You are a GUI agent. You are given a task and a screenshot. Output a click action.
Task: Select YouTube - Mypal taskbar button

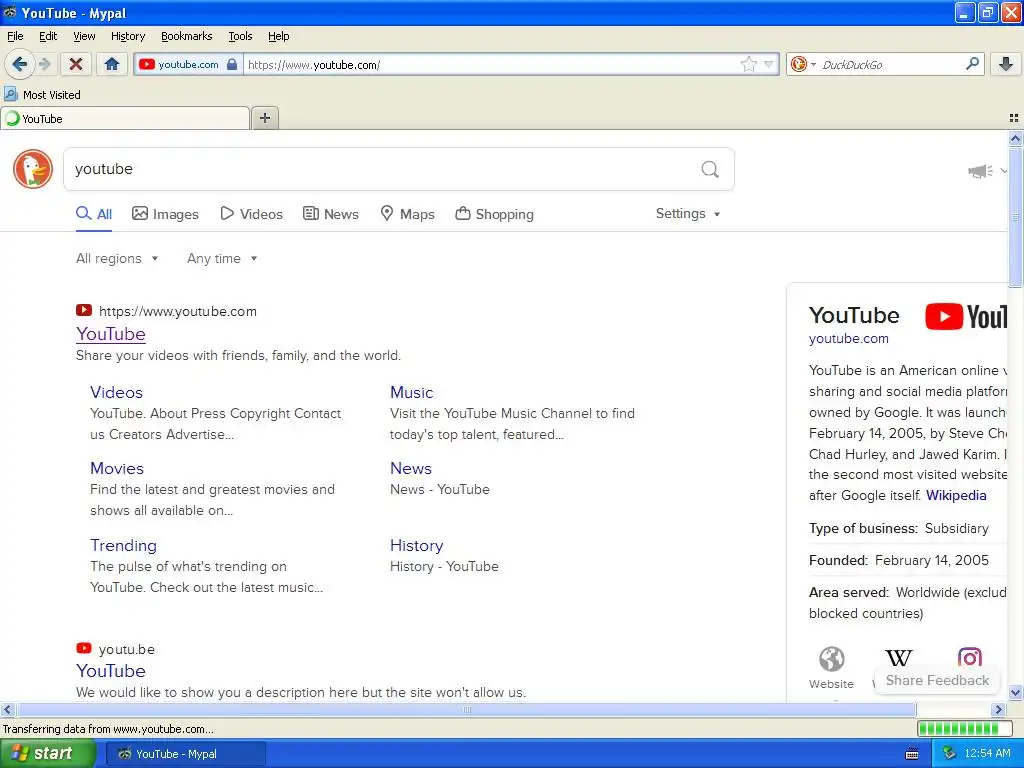point(185,754)
